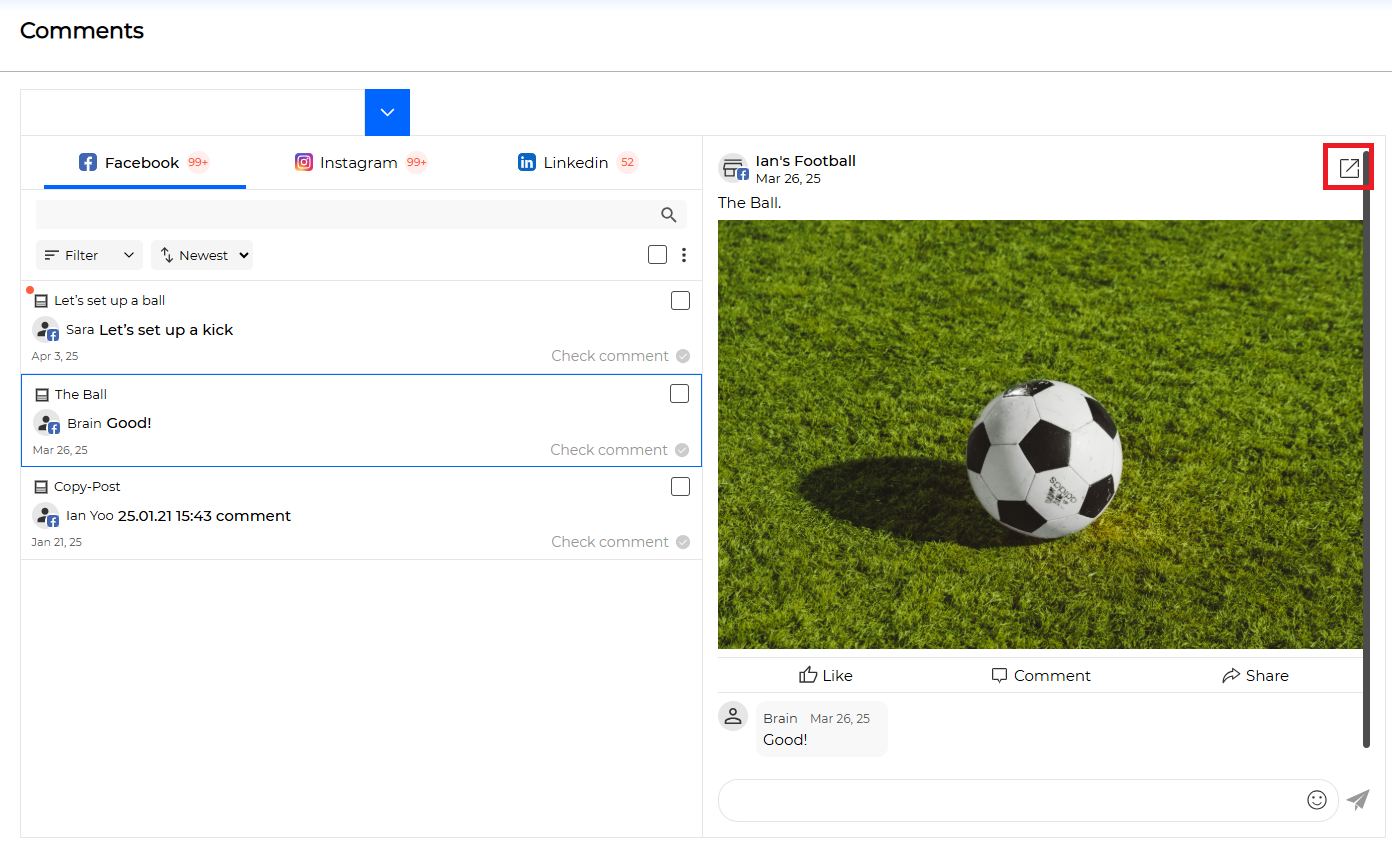Tick checkbox for Let's set up a ball
The width and height of the screenshot is (1392, 856).
point(680,301)
